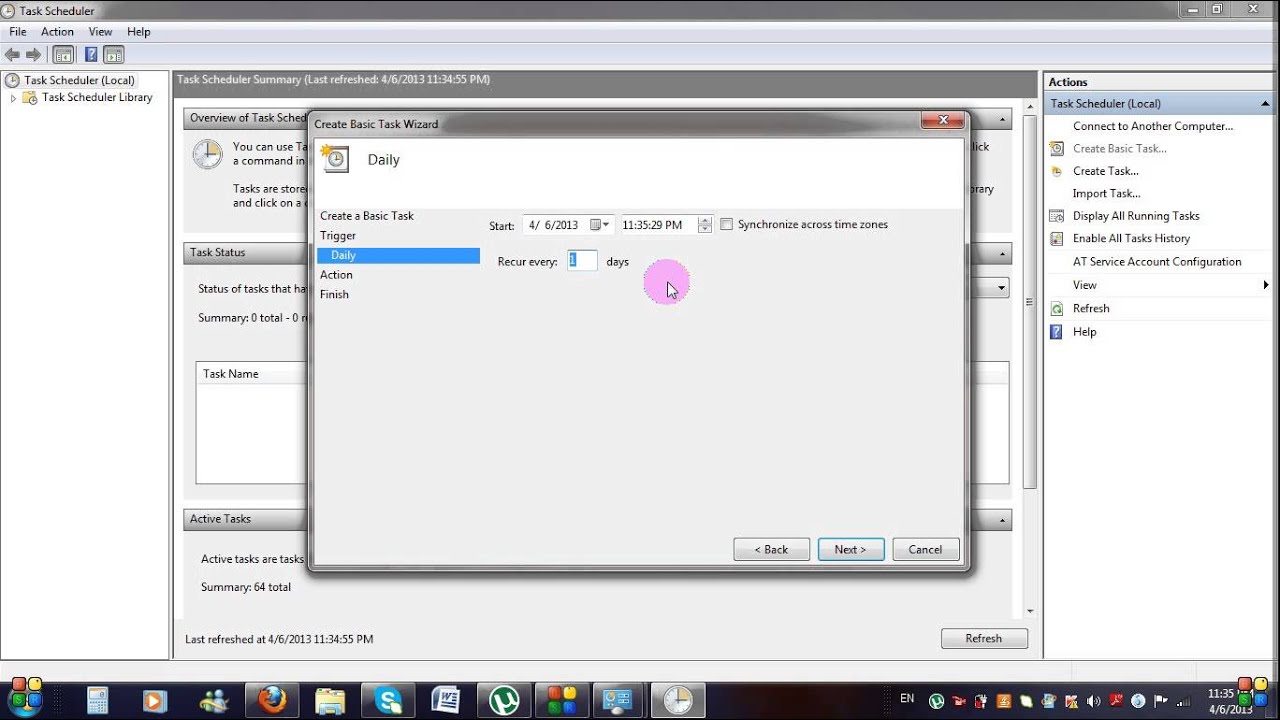Open Windows Explorer folder on taskbar

click(330, 700)
